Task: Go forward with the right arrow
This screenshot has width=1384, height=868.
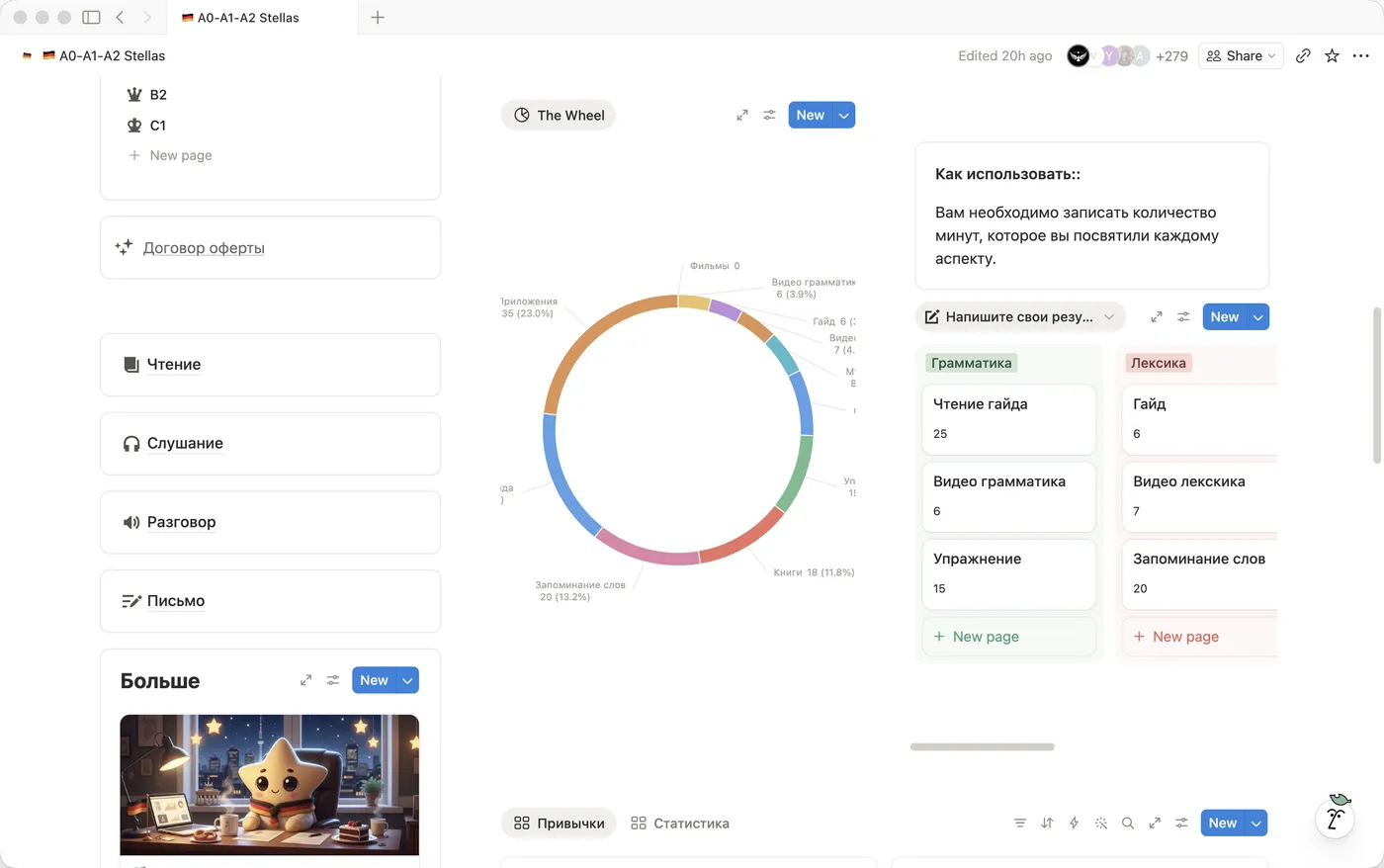Action: 147,17
